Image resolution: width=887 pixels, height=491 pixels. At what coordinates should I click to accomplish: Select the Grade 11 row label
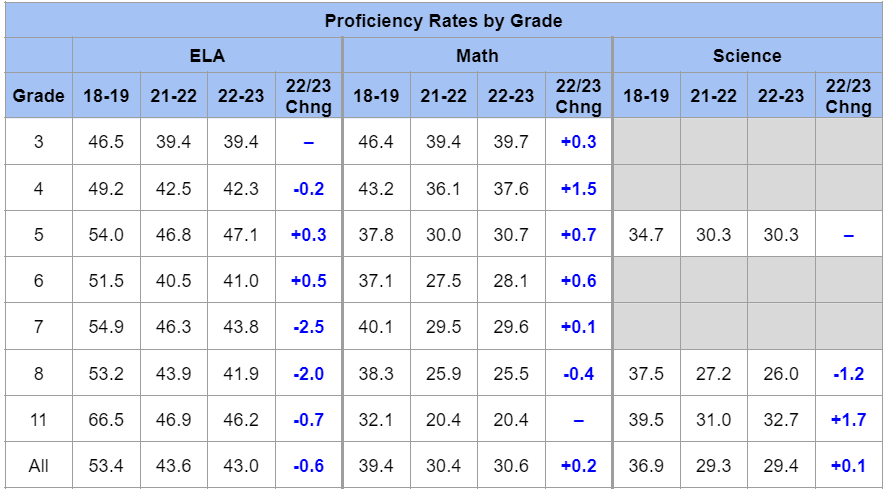[x=38, y=420]
